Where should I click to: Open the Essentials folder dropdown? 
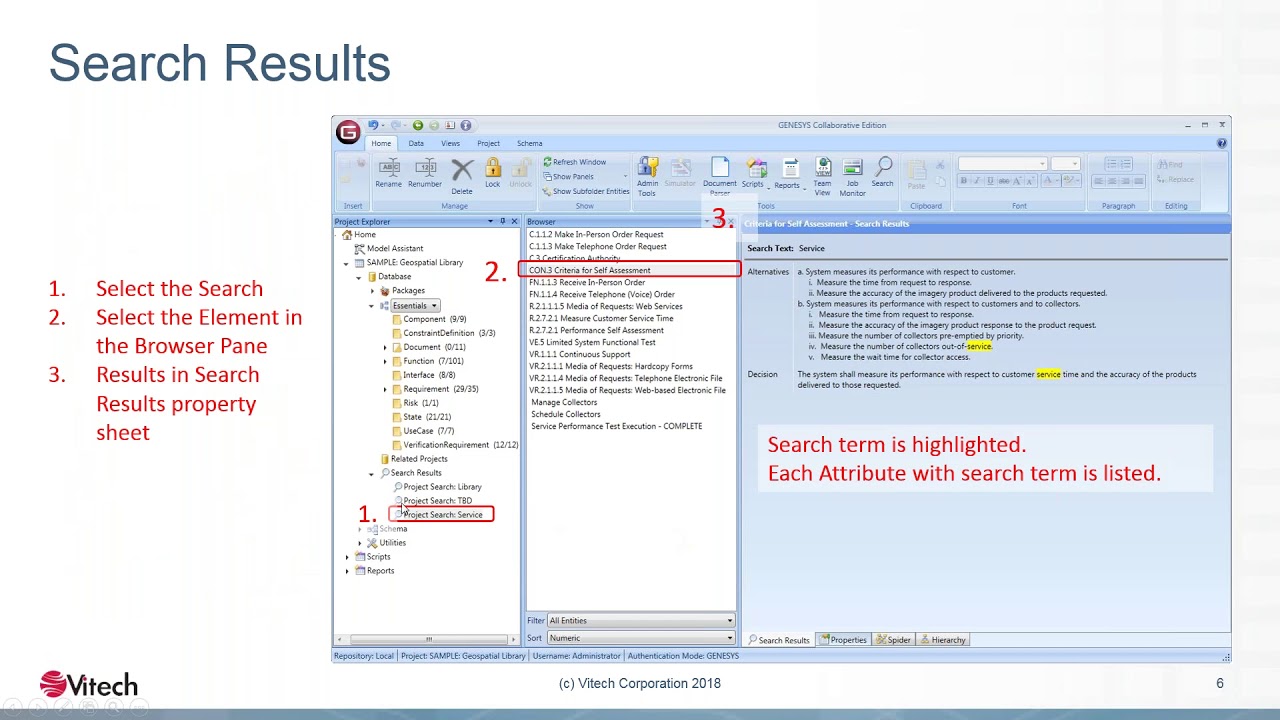[434, 306]
